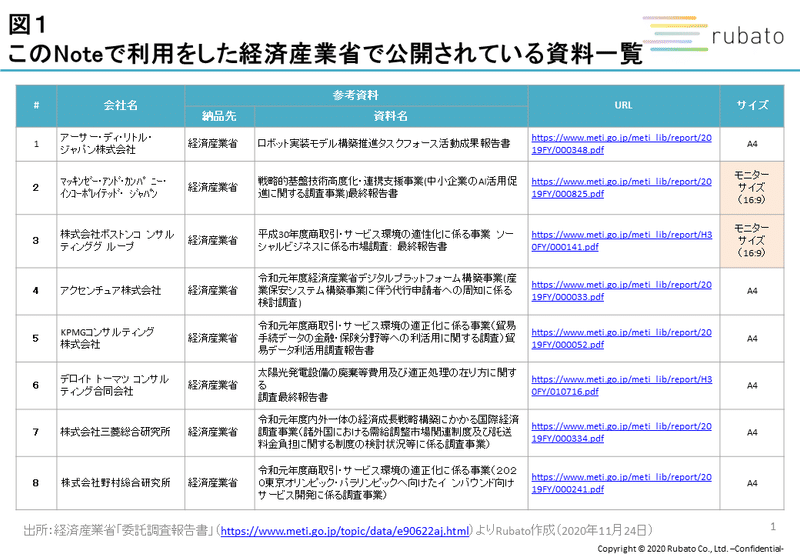Select 経済産業省 cell in the アクセンチュア row

click(219, 291)
